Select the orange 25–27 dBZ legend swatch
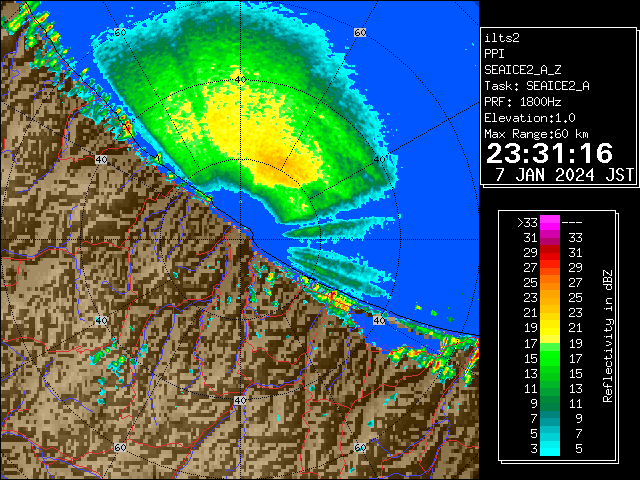640x480 pixels. [x=550, y=283]
